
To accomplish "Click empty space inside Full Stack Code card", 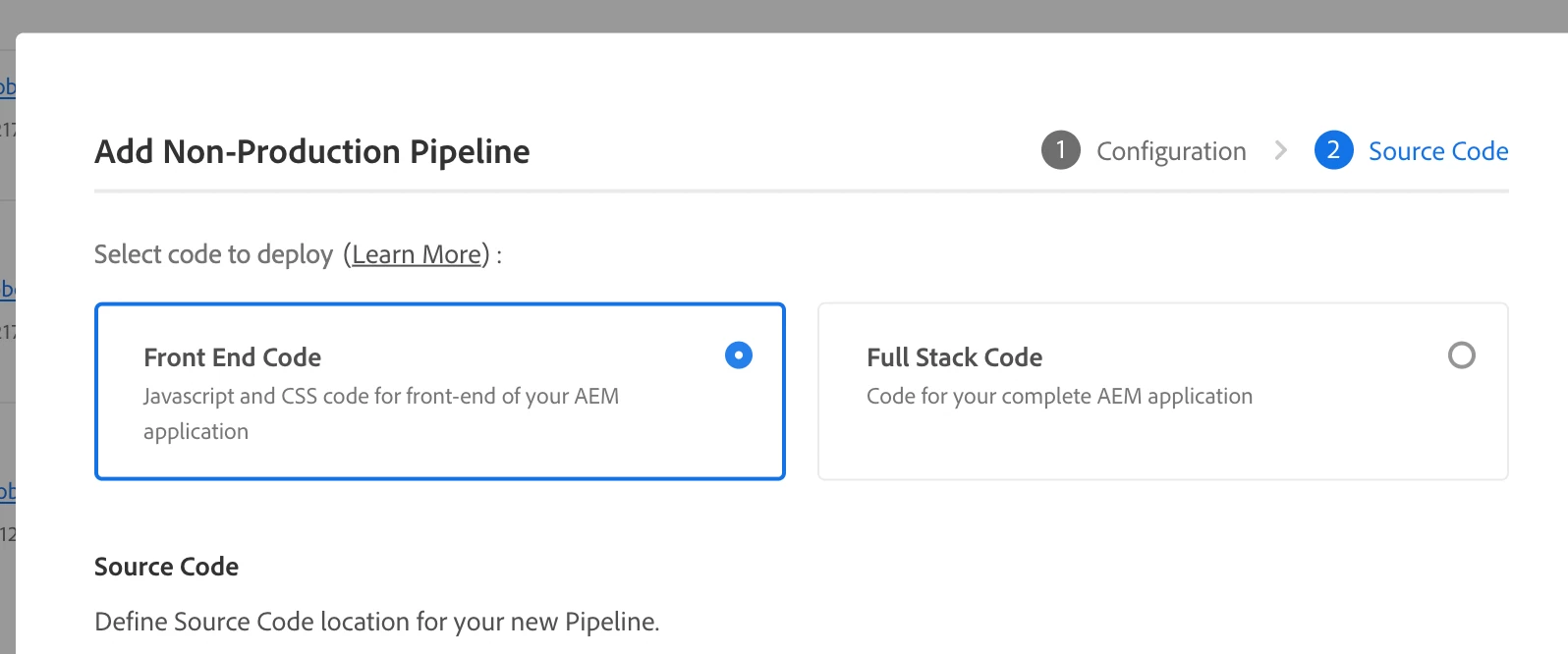I will pyautogui.click(x=1159, y=444).
